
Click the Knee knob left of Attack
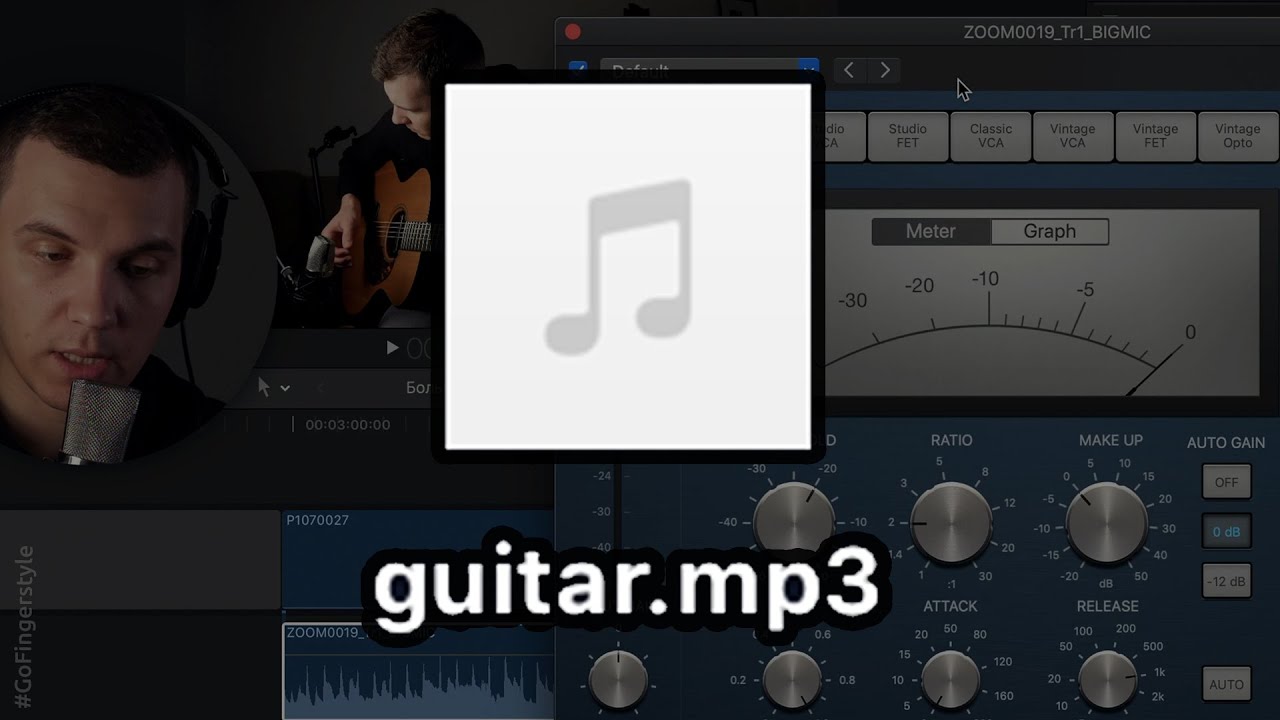click(x=792, y=680)
